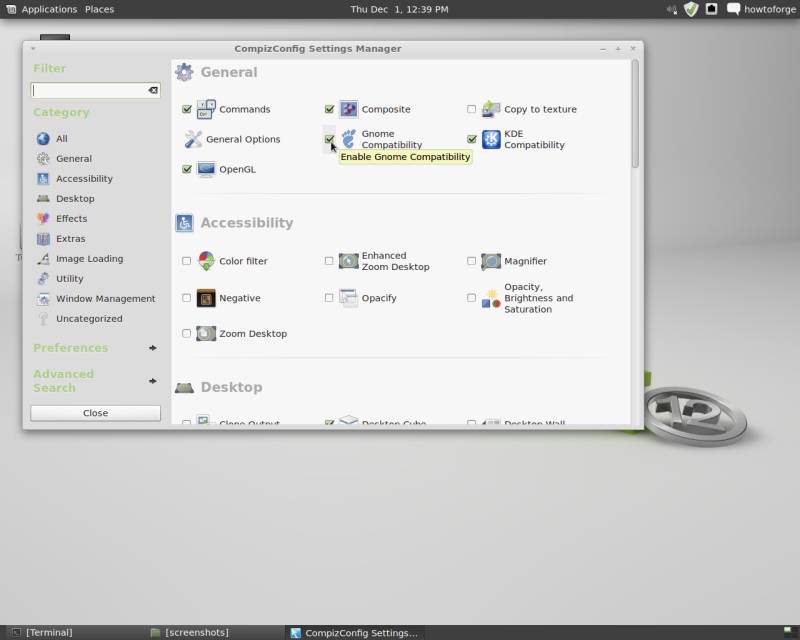Screen dimensions: 800x640
Task: Click the General section gear icon
Action: point(184,72)
